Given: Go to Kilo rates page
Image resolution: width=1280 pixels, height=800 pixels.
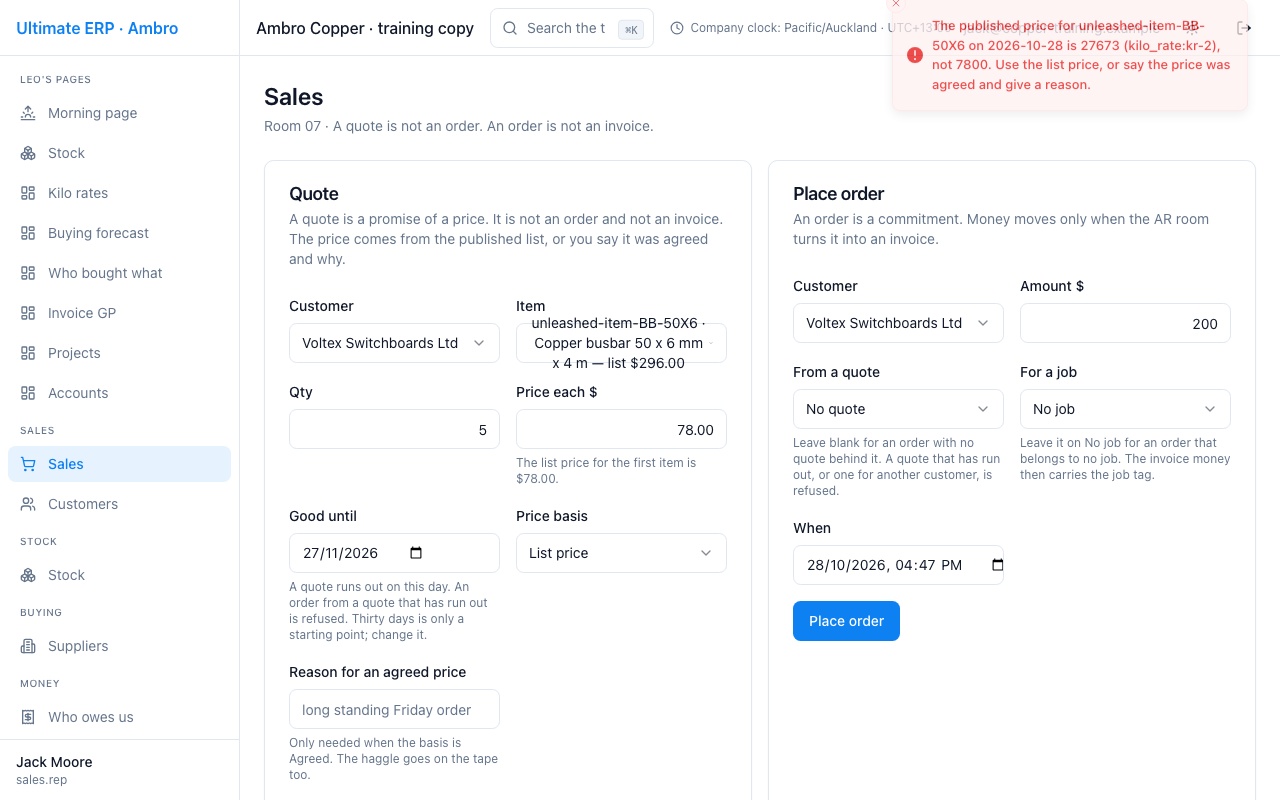Looking at the screenshot, I should 120,193.
